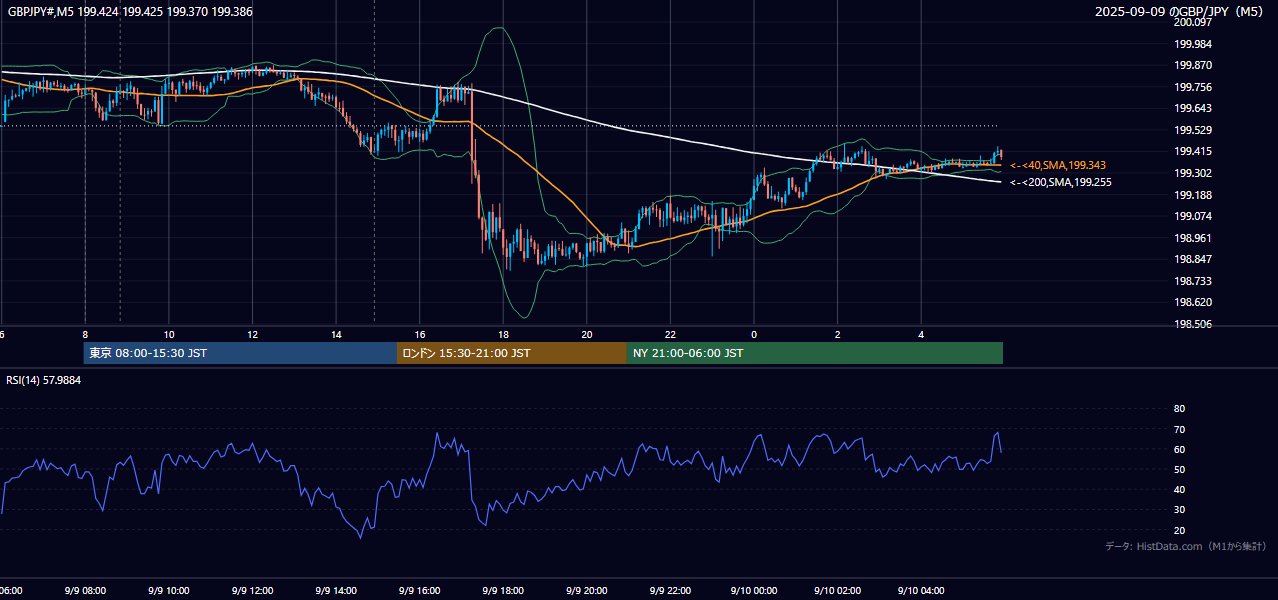
Task: Select the chart title dated 2025-09-09
Action: coord(1180,12)
